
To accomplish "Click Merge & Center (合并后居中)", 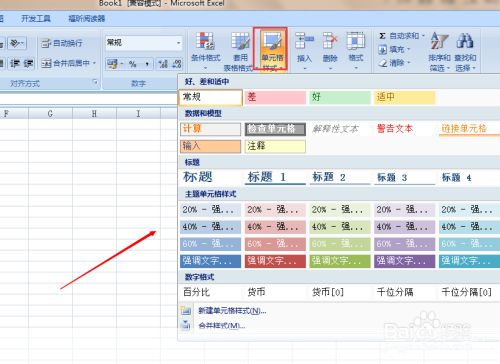I will coord(65,63).
